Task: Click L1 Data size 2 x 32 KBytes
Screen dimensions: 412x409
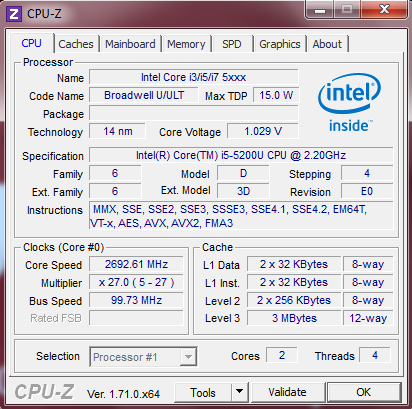Action: point(294,264)
